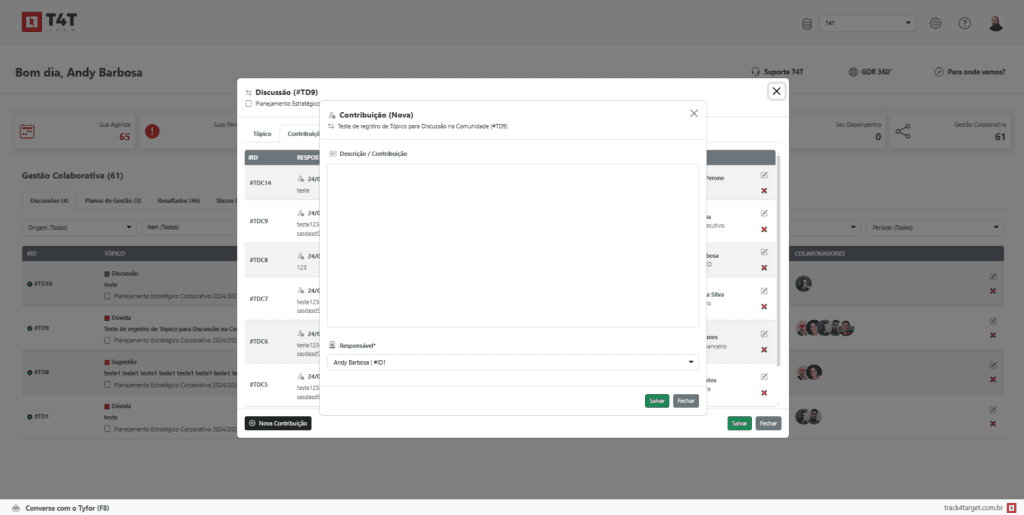
Task: Open the settings gear icon in header
Action: (x=936, y=23)
